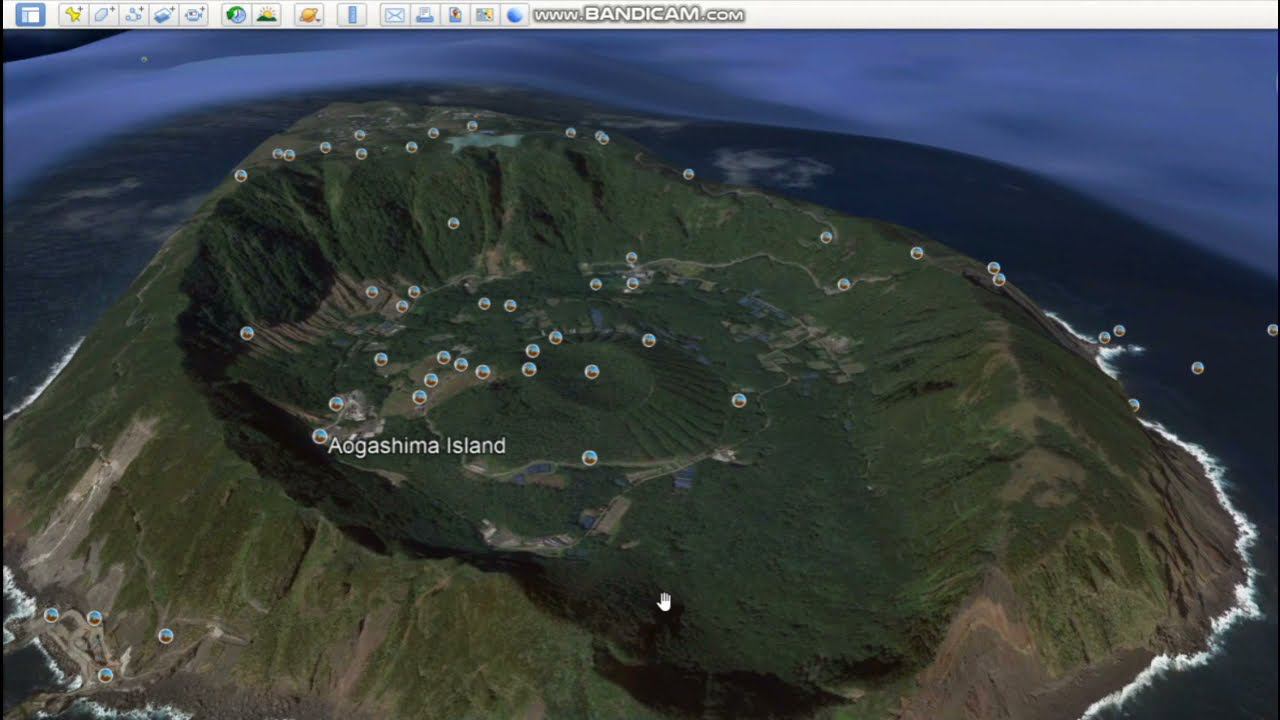This screenshot has width=1280, height=720.
Task: Select the Aogashima Island map label
Action: click(x=417, y=446)
